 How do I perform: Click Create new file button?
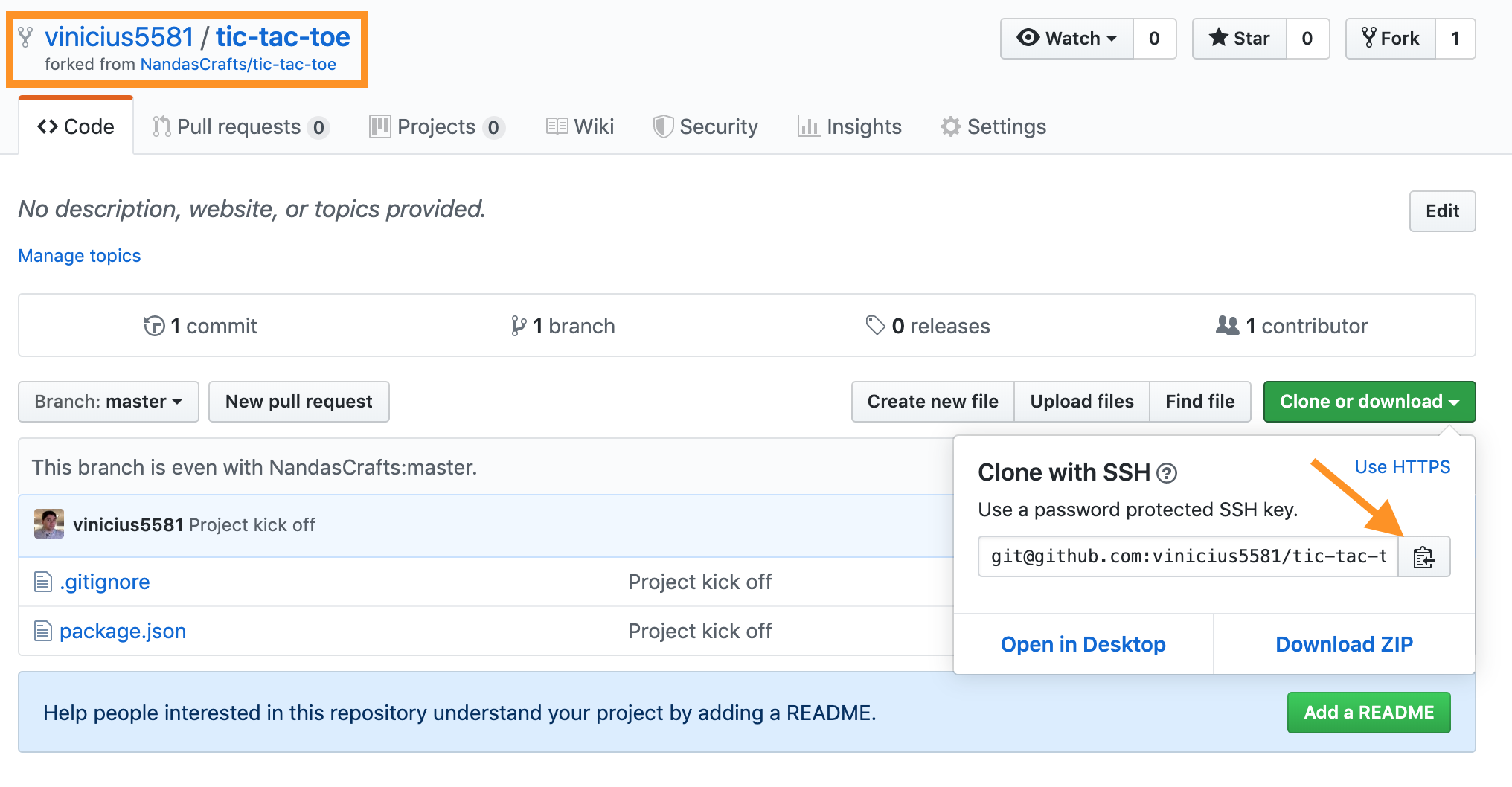click(933, 402)
